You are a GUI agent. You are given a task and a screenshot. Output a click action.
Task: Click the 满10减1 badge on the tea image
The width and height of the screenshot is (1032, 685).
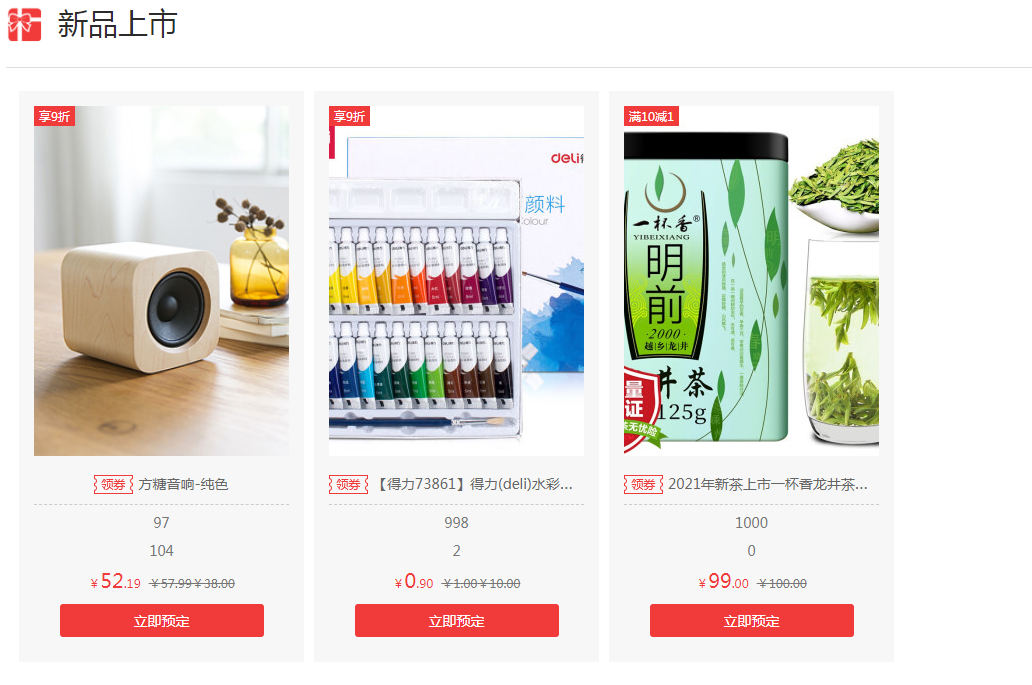(651, 116)
